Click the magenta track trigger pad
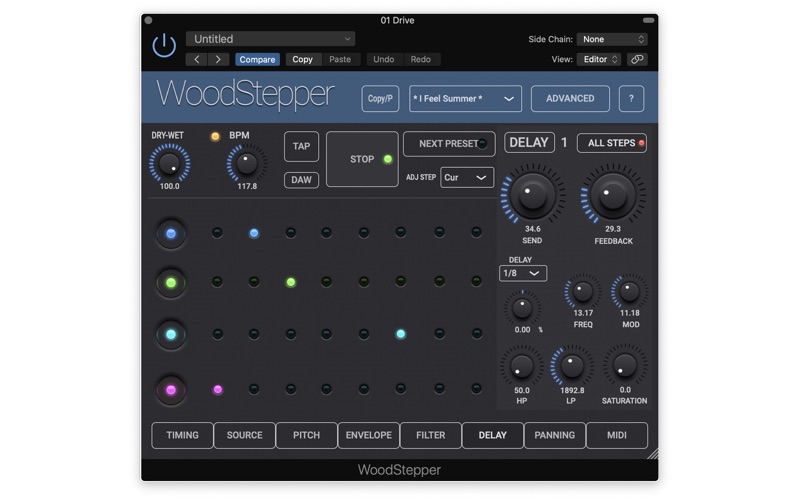 click(171, 390)
